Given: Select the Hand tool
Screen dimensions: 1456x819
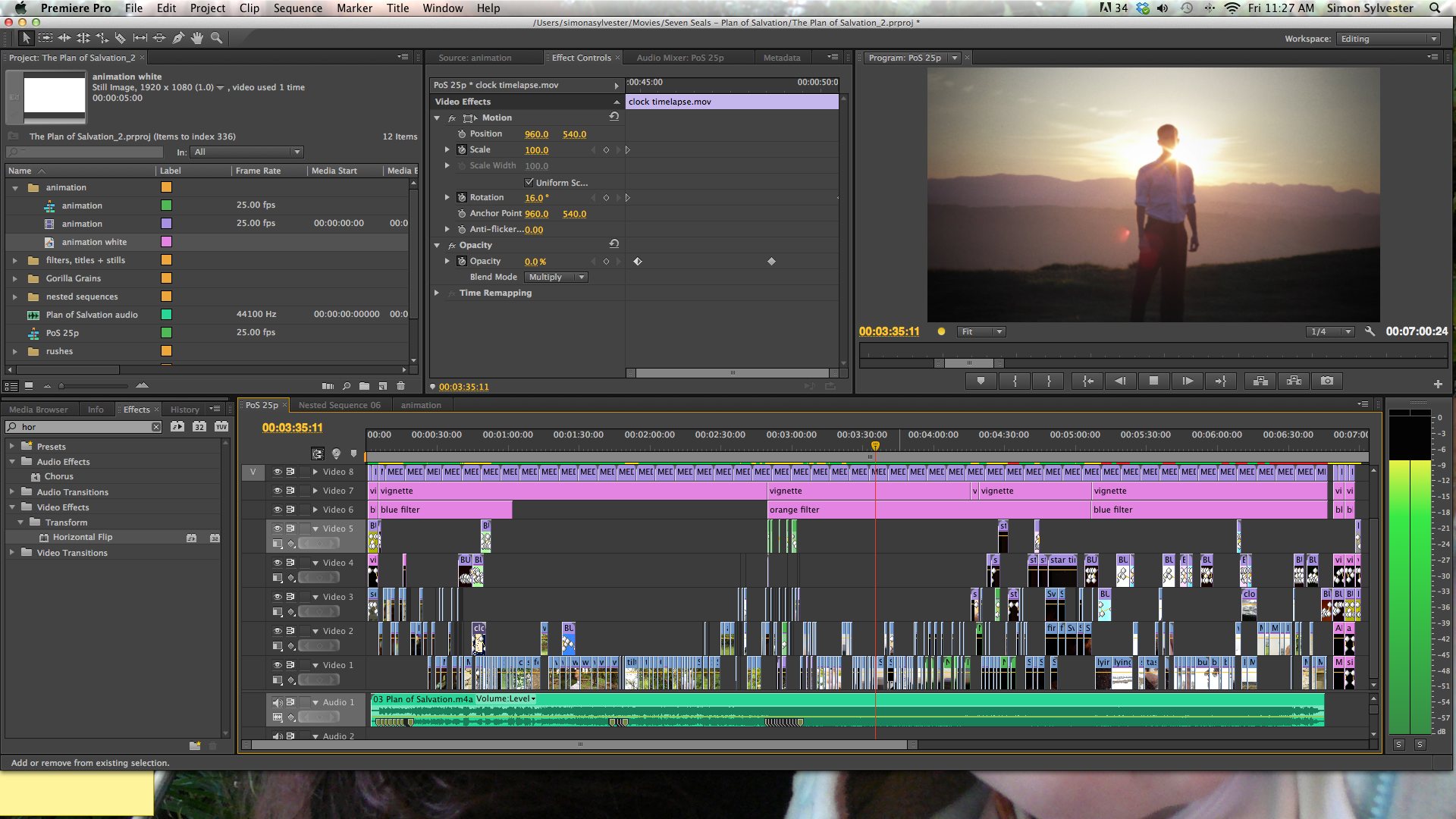Looking at the screenshot, I should click(197, 38).
